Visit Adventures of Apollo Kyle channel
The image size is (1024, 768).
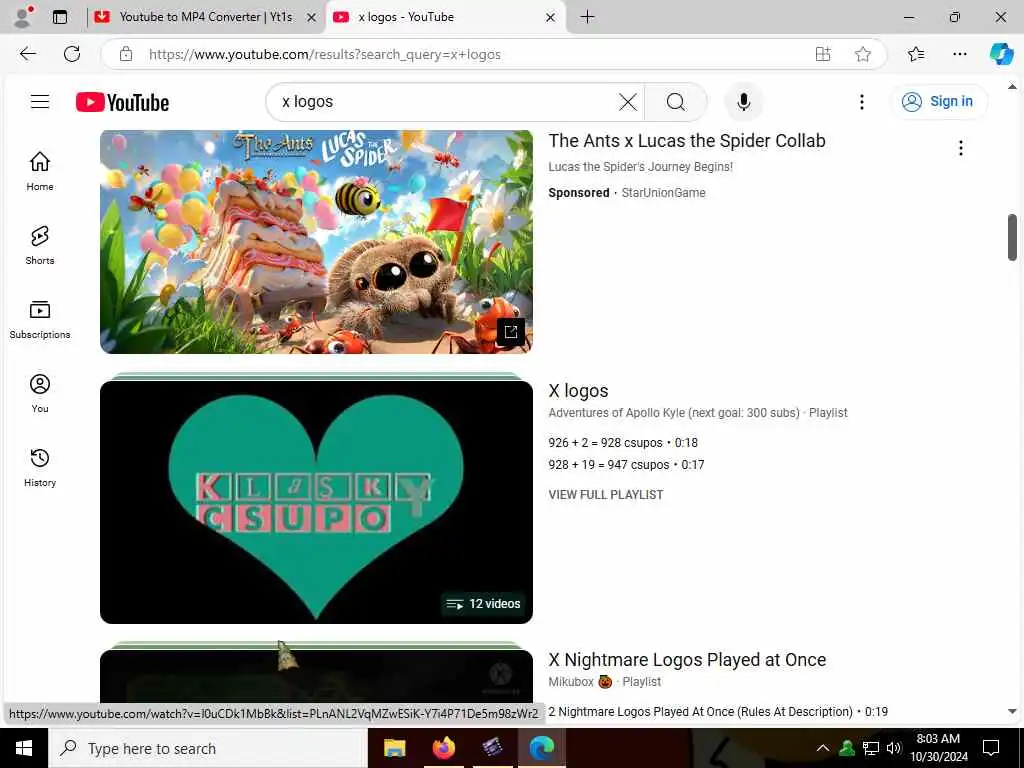pos(674,413)
